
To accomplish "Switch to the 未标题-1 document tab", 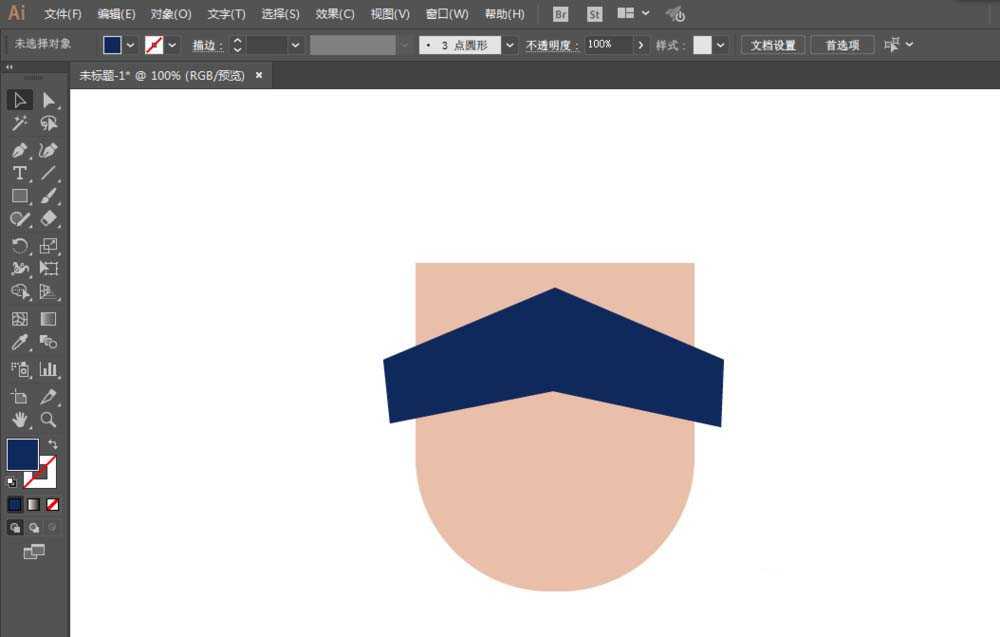I will tap(162, 75).
